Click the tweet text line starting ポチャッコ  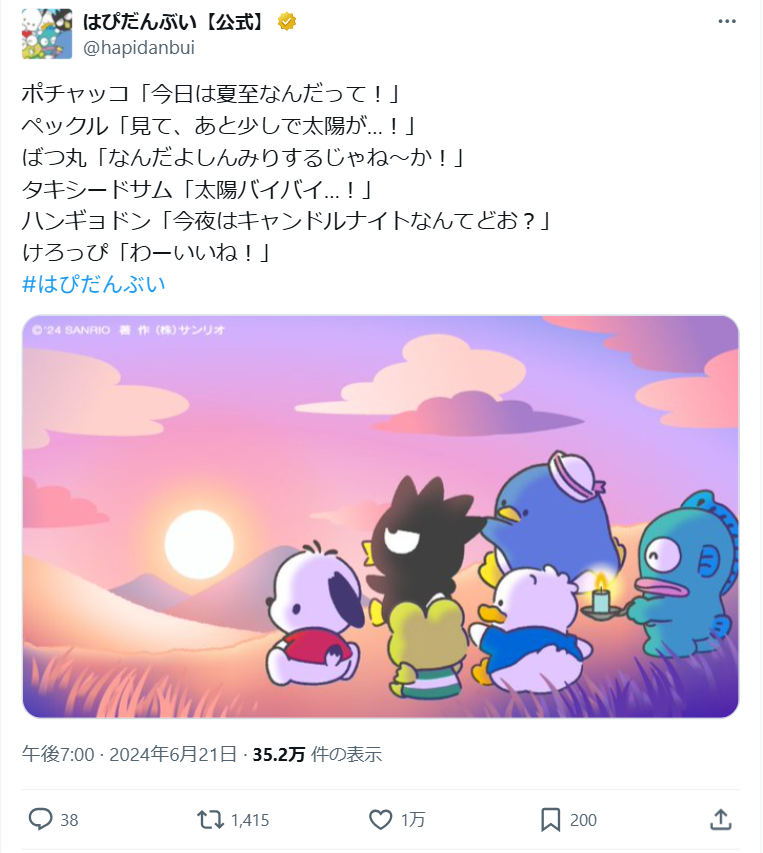click(212, 94)
